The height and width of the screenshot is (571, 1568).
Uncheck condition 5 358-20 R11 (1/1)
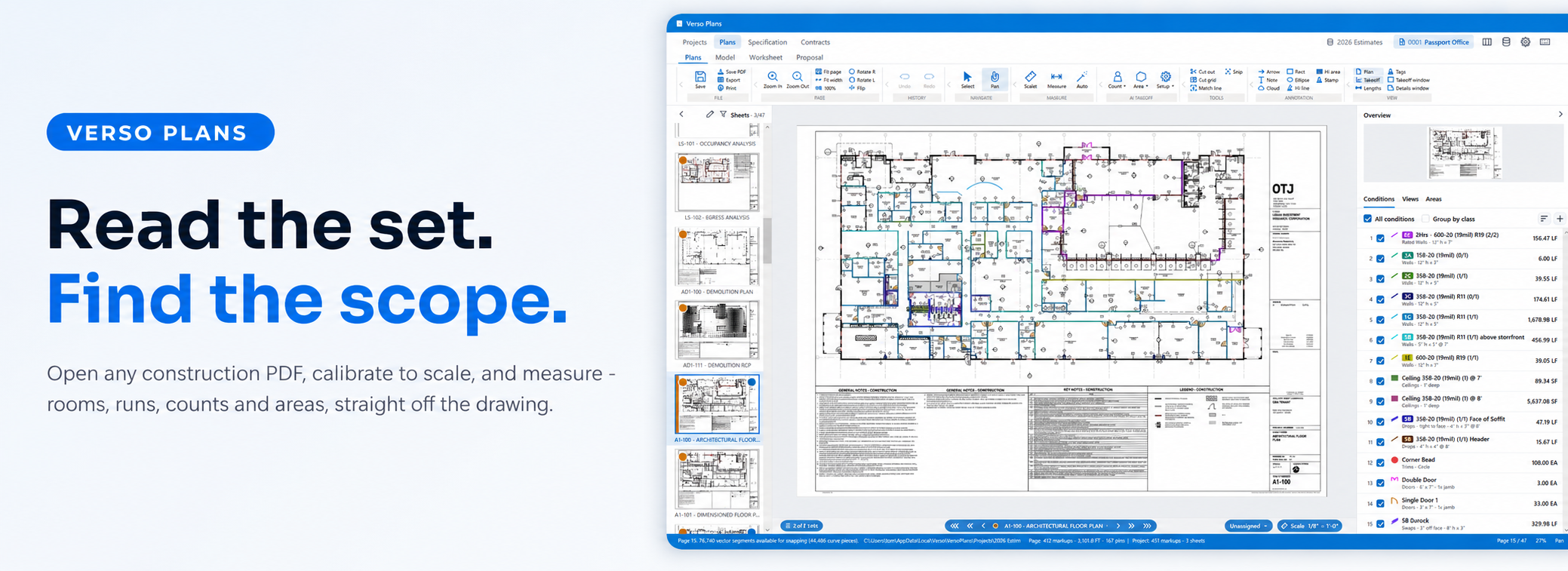coord(1380,320)
